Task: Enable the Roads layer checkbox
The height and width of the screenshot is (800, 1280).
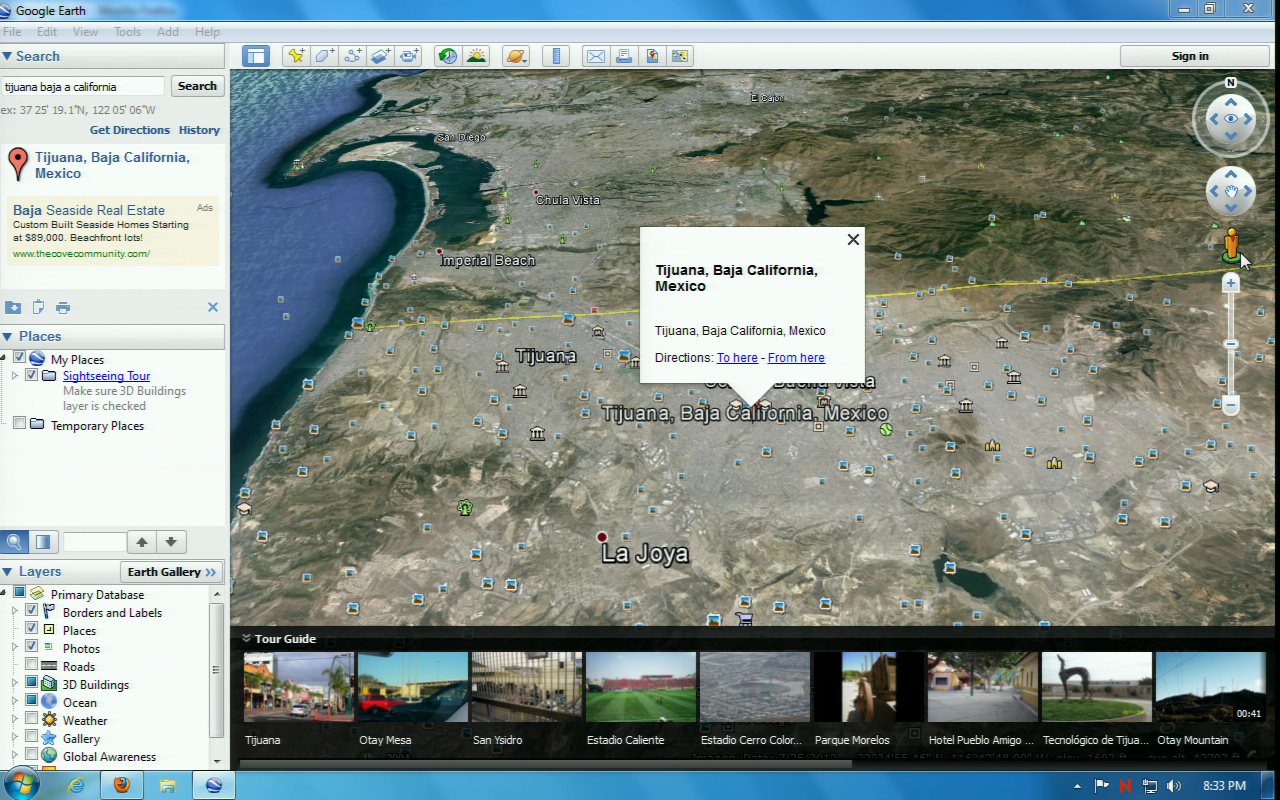Action: pyautogui.click(x=32, y=666)
